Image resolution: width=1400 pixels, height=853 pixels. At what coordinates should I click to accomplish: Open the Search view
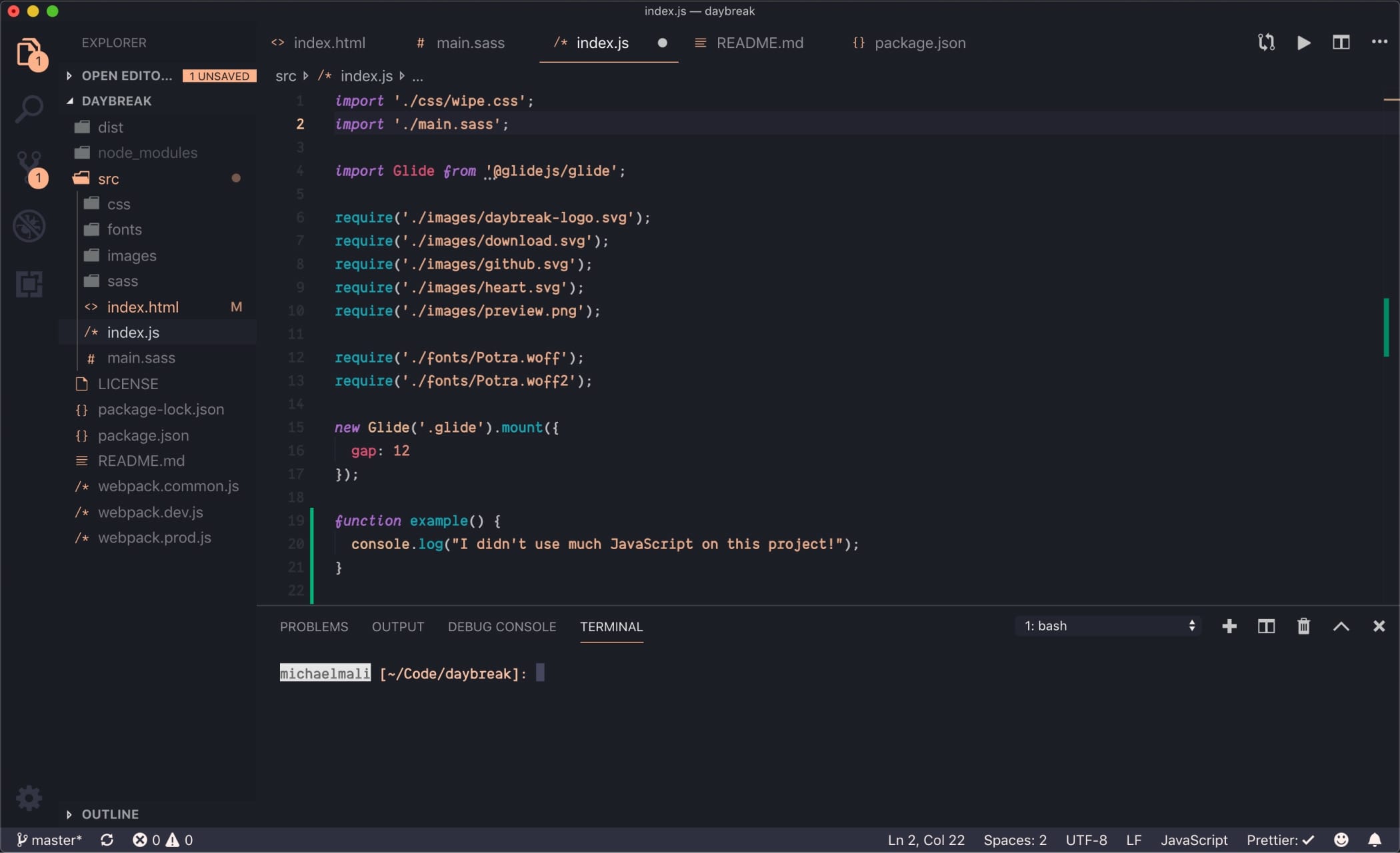(30, 109)
